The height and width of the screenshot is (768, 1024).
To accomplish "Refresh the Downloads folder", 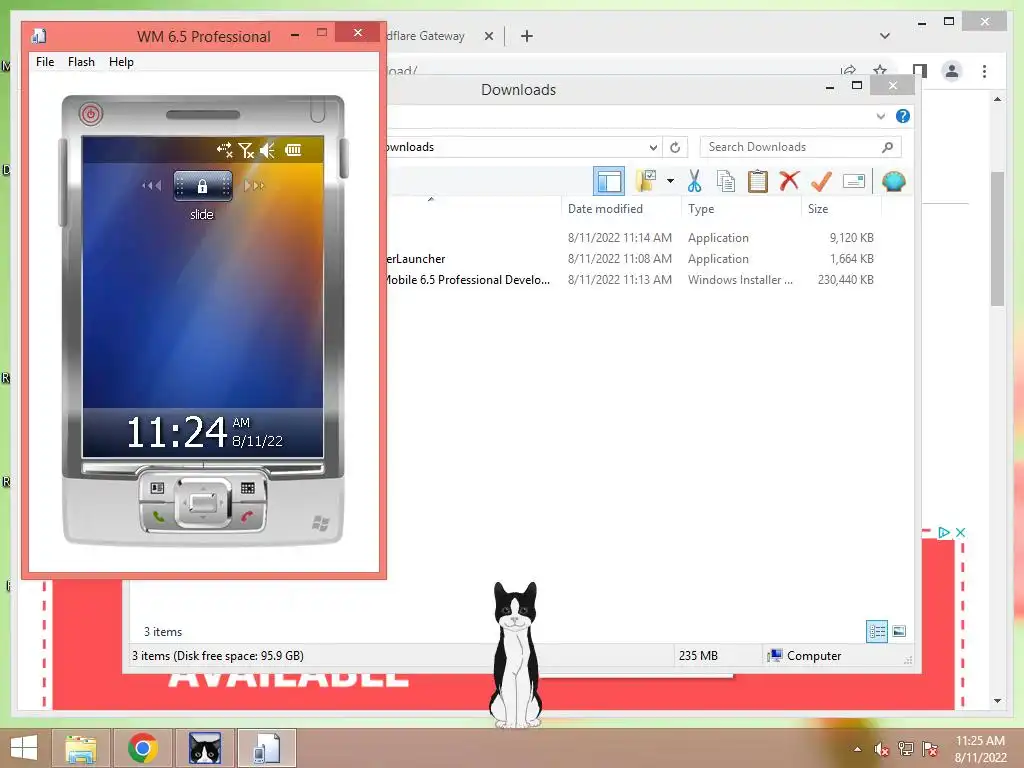I will 675,147.
